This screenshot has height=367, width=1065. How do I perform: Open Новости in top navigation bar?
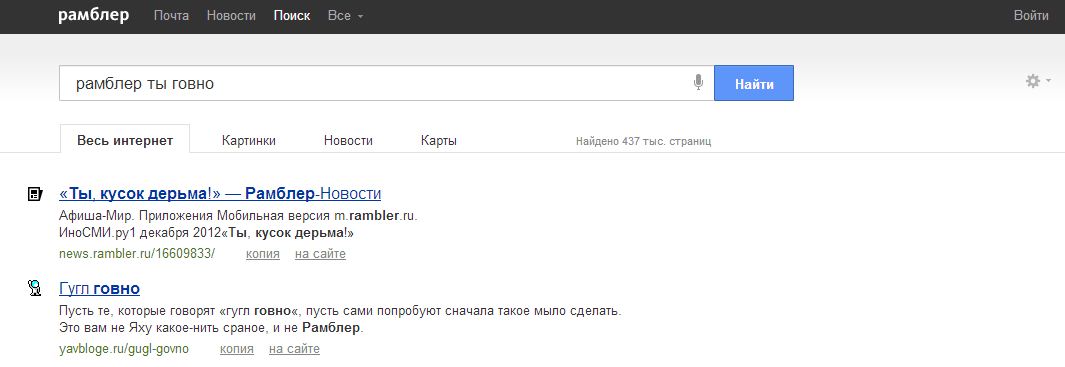(231, 16)
